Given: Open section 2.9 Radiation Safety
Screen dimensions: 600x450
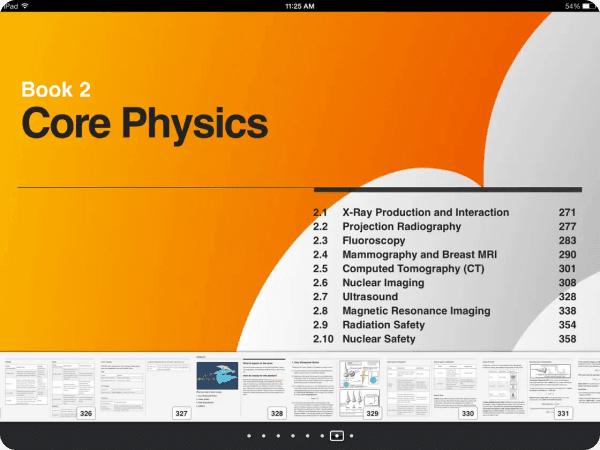Looking at the screenshot, I should 383,325.
